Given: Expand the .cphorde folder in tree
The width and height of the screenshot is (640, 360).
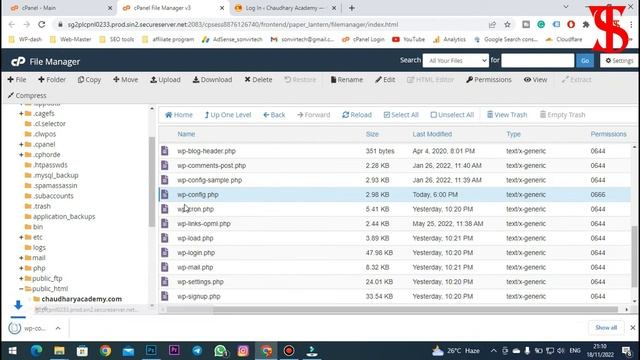Looking at the screenshot, I should (x=21, y=155).
